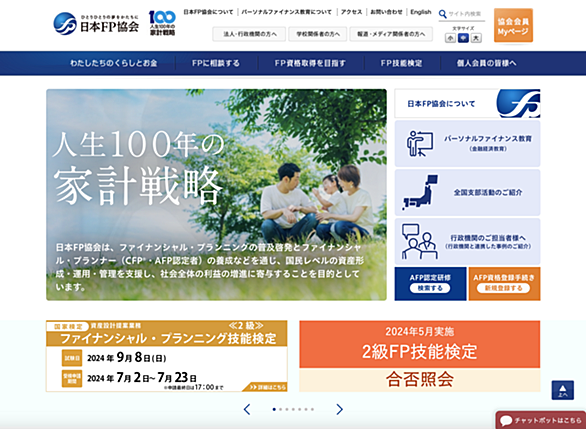Select the first carousel dot
Viewport: 586px width, 429px height.
pos(274,410)
